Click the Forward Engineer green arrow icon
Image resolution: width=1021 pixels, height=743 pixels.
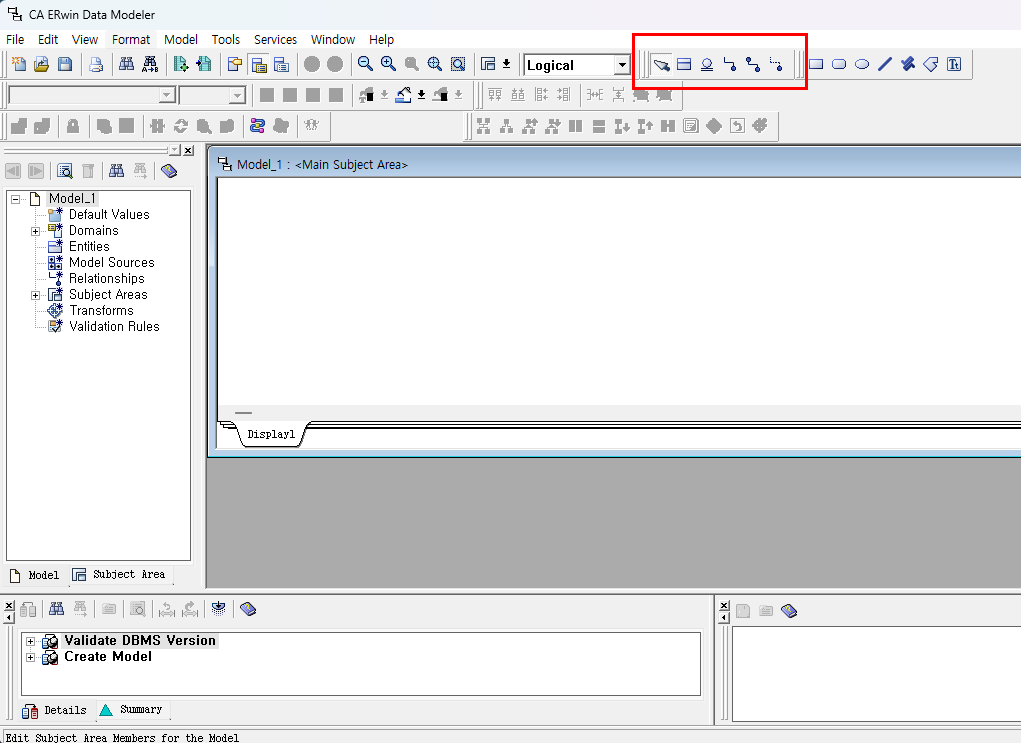coord(181,64)
